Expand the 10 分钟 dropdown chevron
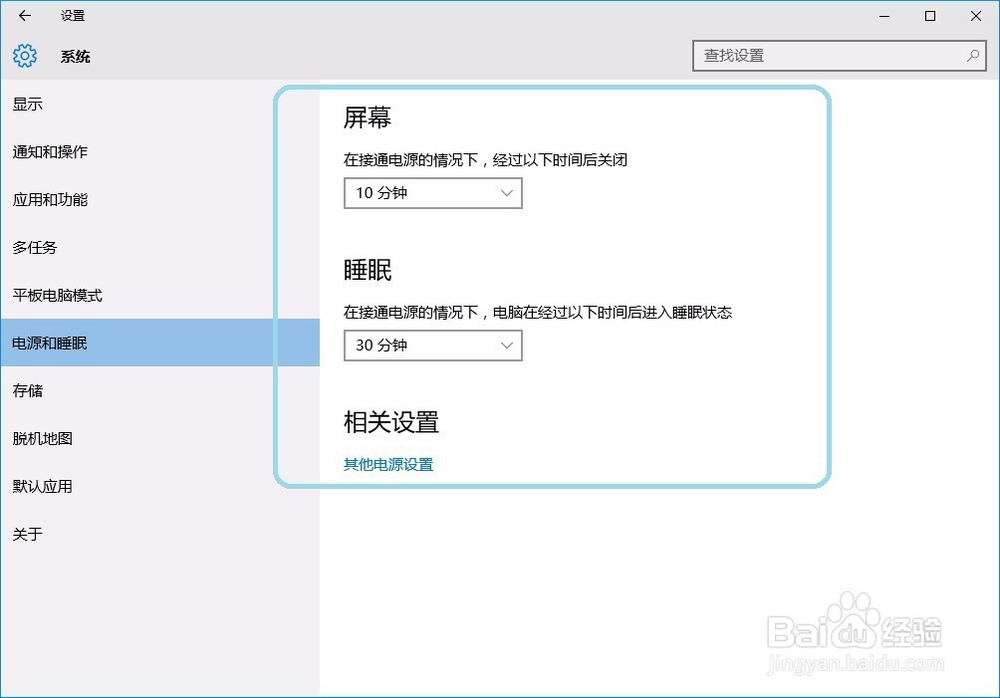Viewport: 1000px width, 698px height. coord(506,193)
